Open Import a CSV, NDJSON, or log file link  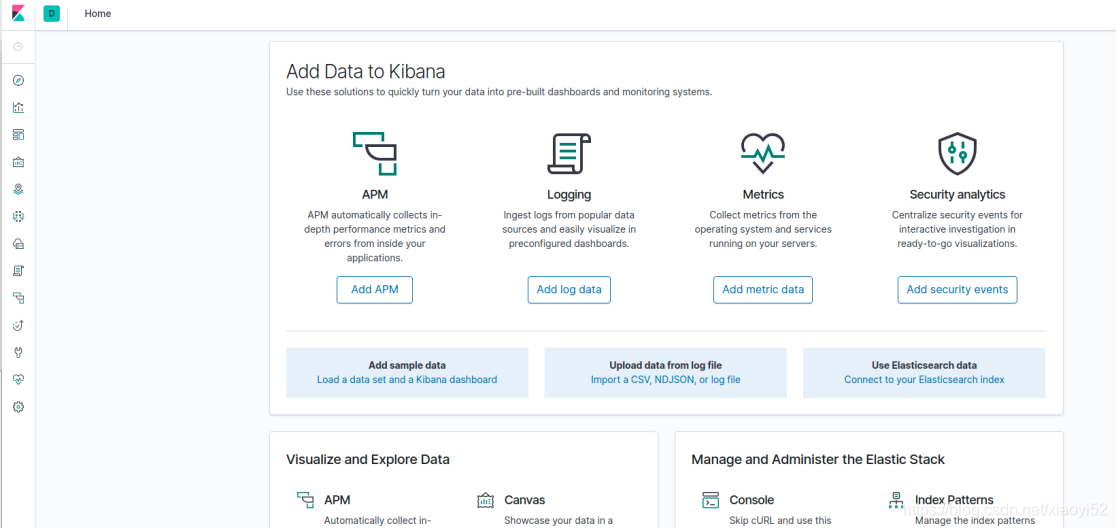click(665, 380)
